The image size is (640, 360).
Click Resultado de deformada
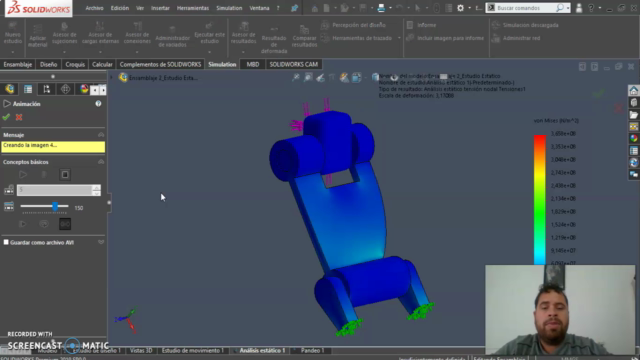[274, 40]
